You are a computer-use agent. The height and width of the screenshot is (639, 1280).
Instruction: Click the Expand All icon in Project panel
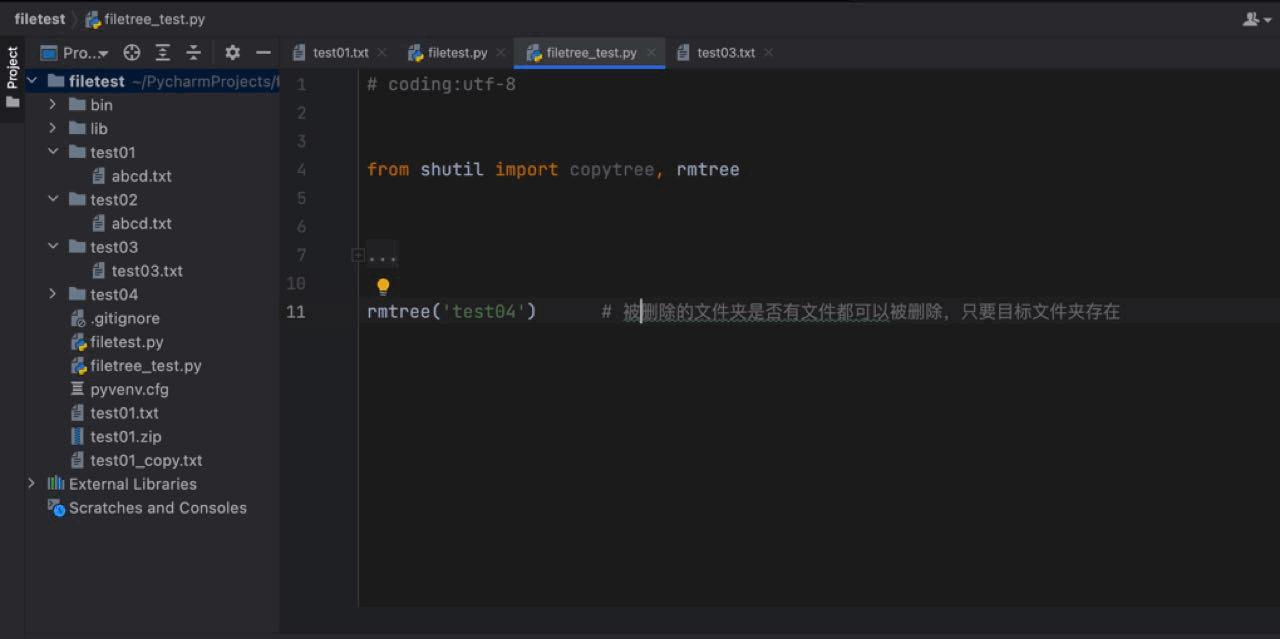coord(163,53)
